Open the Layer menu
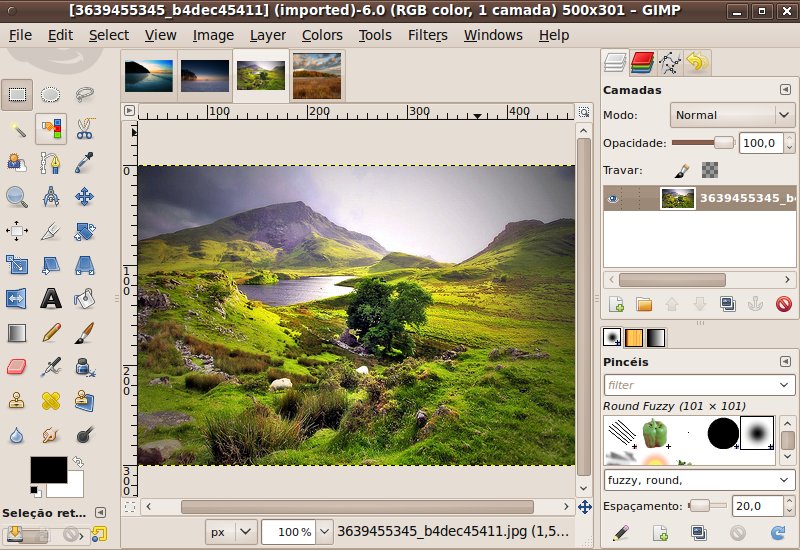This screenshot has height=550, width=800. click(x=268, y=35)
